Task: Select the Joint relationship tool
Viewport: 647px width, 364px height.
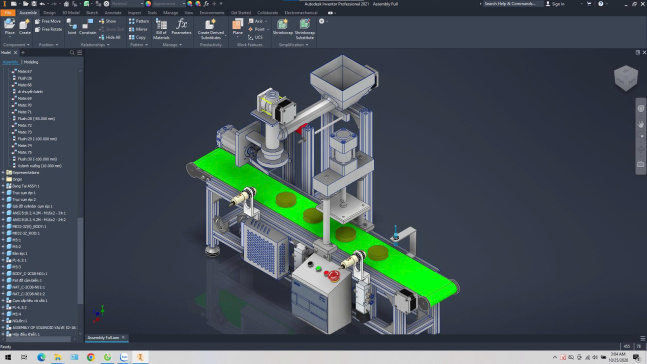Action: [x=72, y=27]
